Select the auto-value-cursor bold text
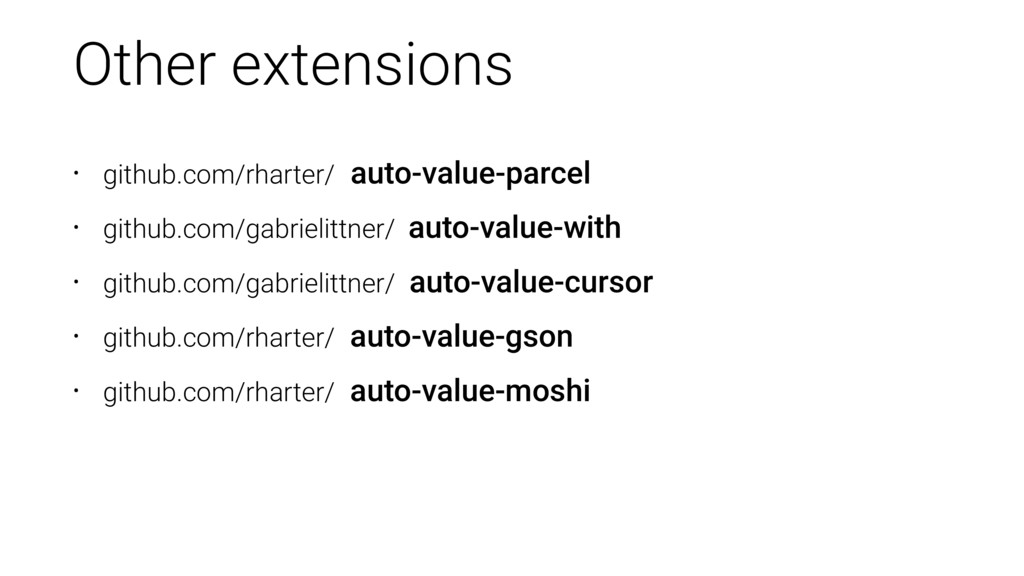Image resolution: width=1024 pixels, height=576 pixels. click(531, 283)
